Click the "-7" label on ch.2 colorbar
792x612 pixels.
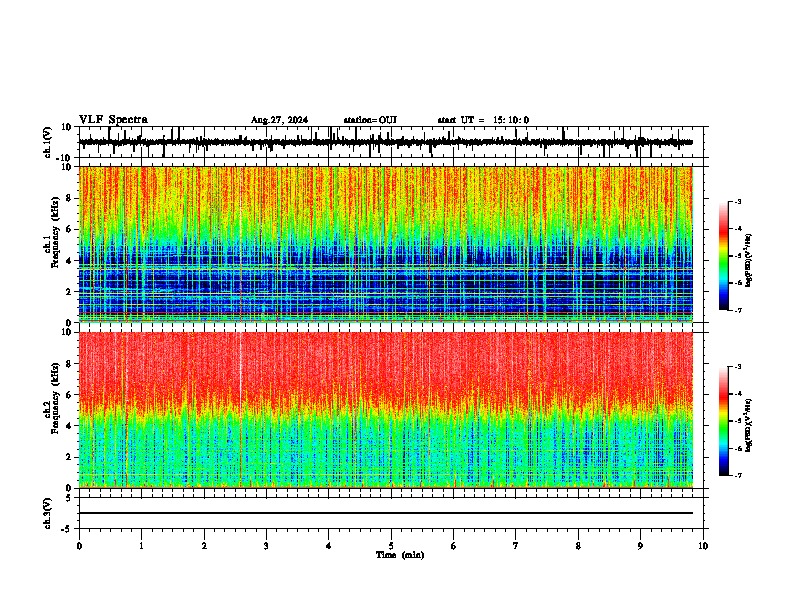click(x=737, y=475)
